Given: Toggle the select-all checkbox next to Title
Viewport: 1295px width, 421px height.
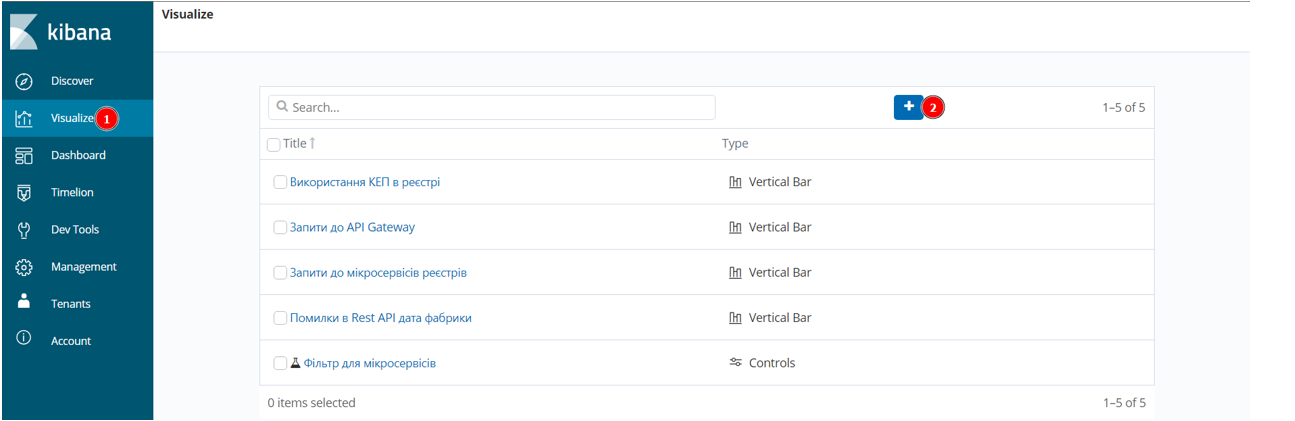Looking at the screenshot, I should (274, 145).
